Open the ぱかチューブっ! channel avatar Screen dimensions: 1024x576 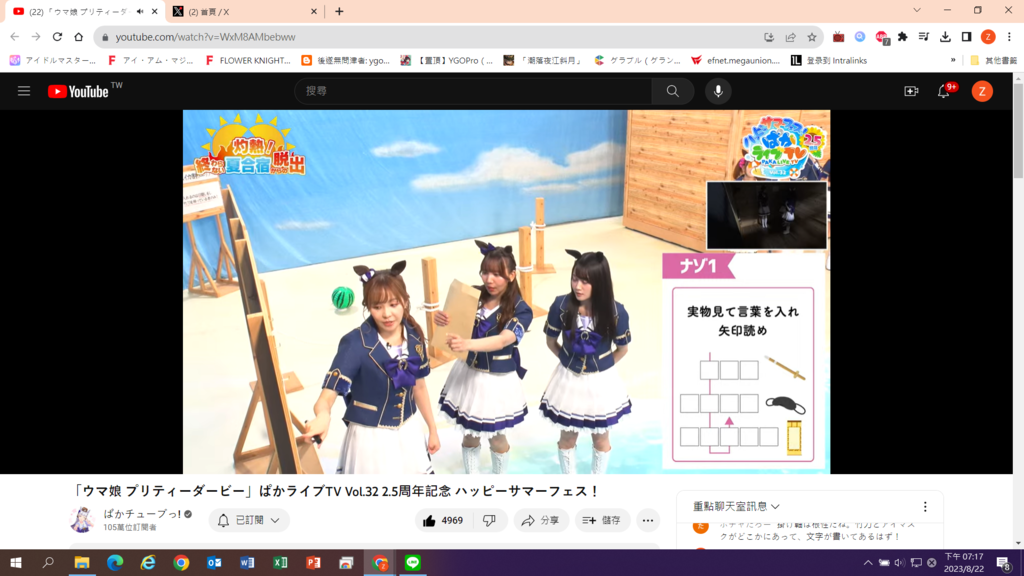82,520
